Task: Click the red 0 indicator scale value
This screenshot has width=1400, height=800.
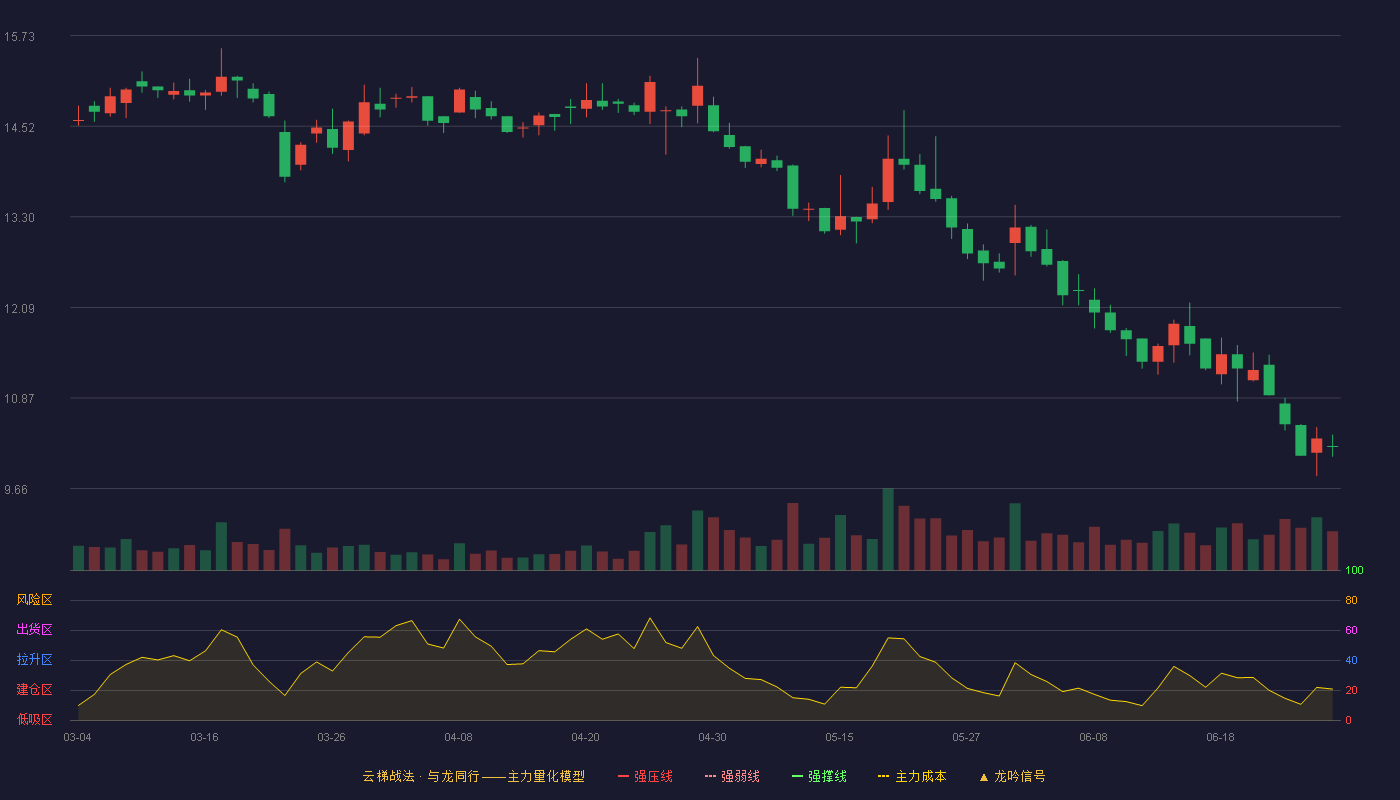Action: pyautogui.click(x=1348, y=720)
